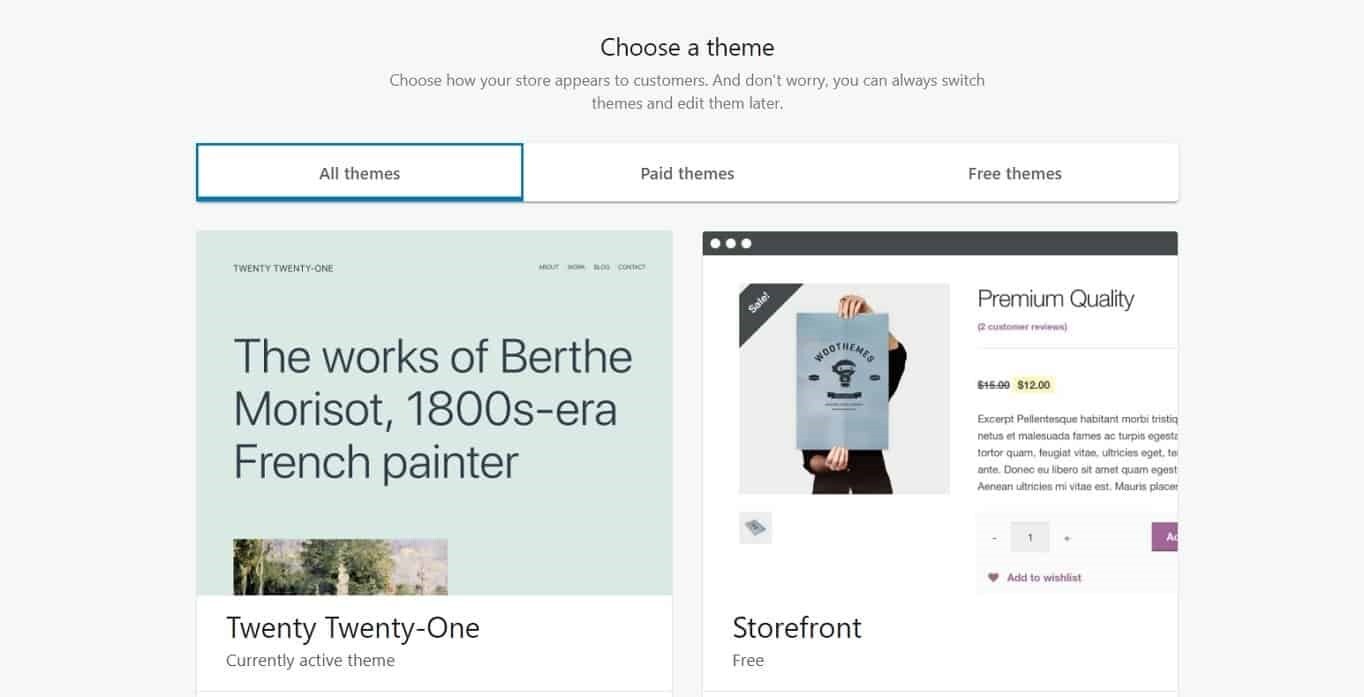
Task: Open the Paid themes tab
Action: click(687, 173)
